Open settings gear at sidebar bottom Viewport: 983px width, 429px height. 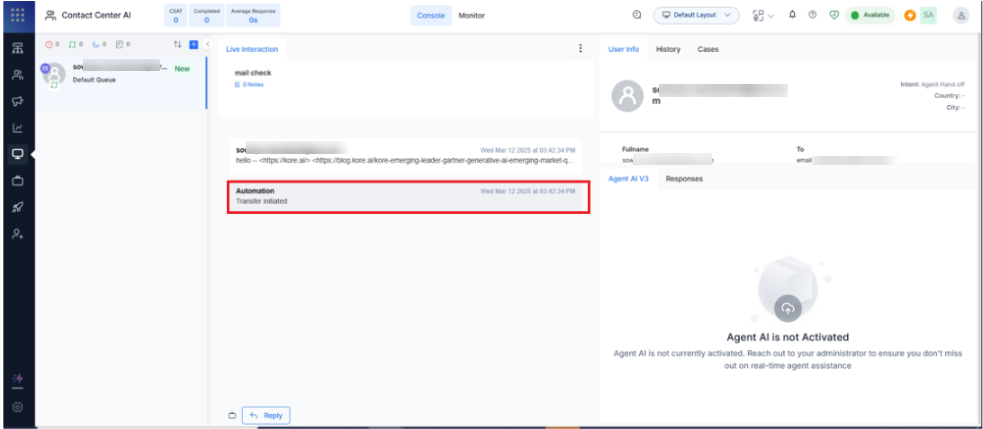(17, 407)
